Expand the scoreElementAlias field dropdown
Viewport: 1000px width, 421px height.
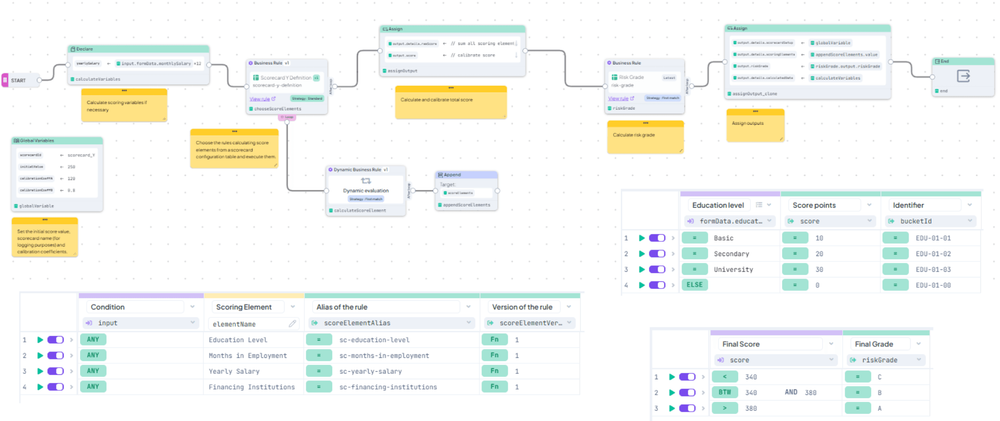click(469, 323)
